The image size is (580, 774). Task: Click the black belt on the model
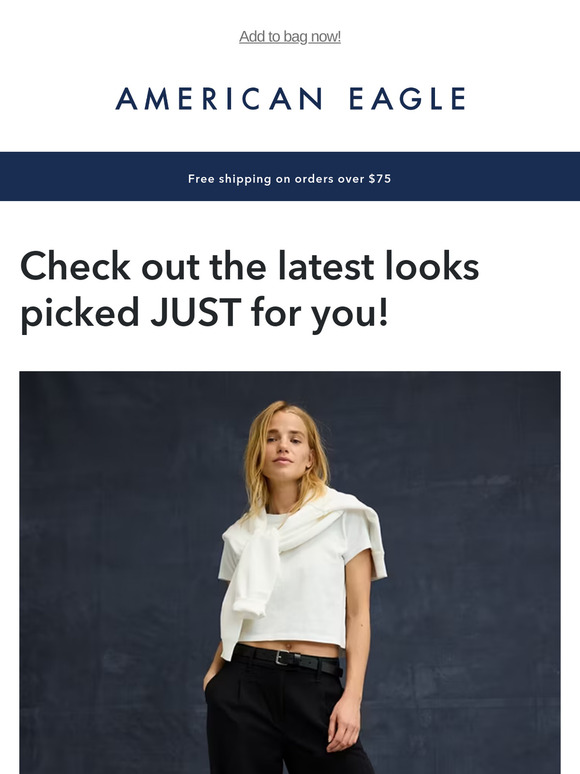[x=289, y=659]
